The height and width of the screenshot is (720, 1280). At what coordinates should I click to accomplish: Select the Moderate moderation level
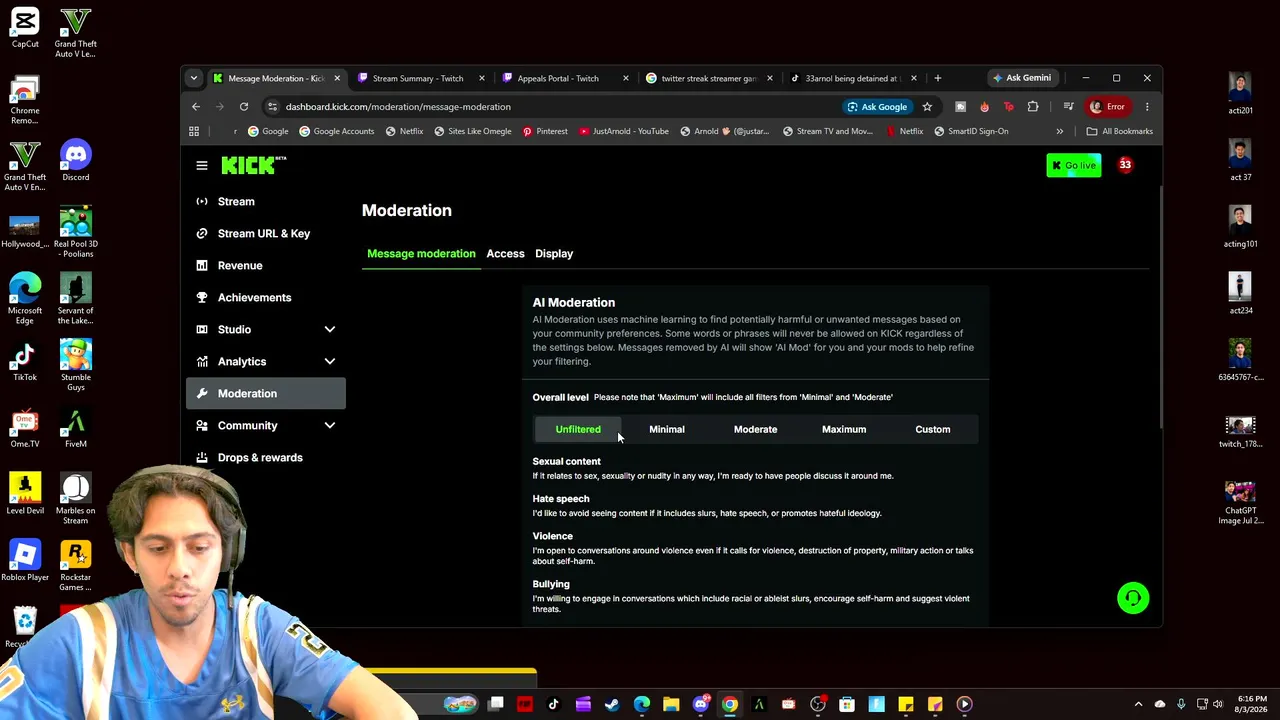click(755, 429)
